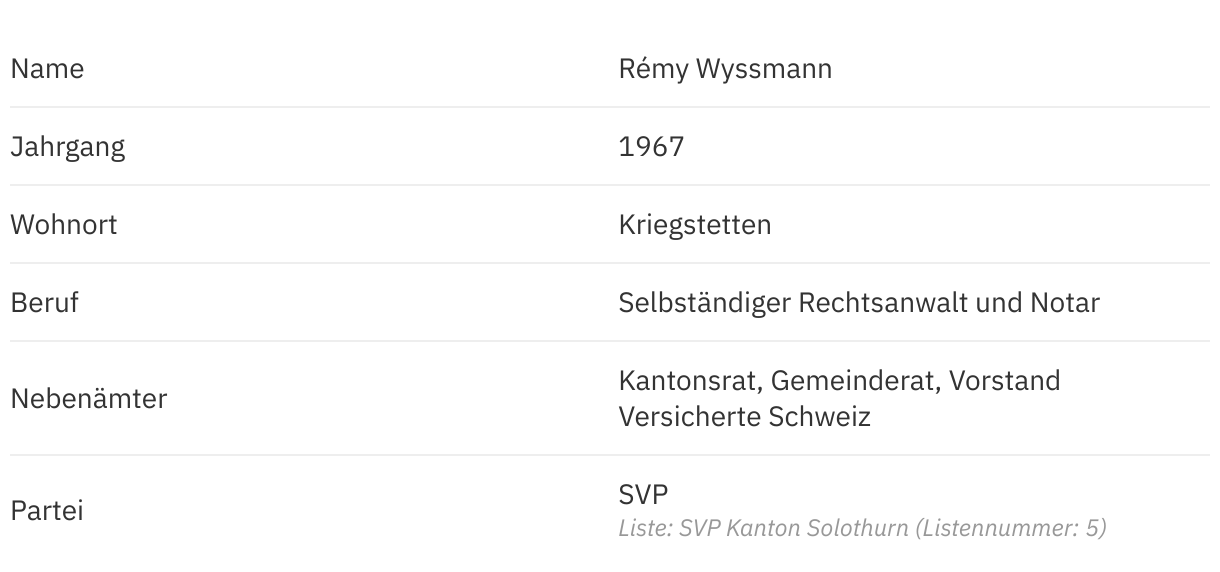Screen dimensions: 1220x572
Task: Select Selbständiger Rechtsanwalt und Notar text
Action: point(859,303)
